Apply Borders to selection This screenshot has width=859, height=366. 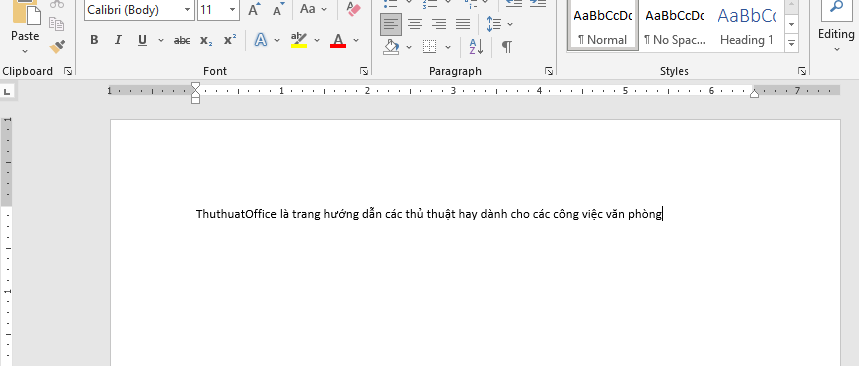[430, 47]
